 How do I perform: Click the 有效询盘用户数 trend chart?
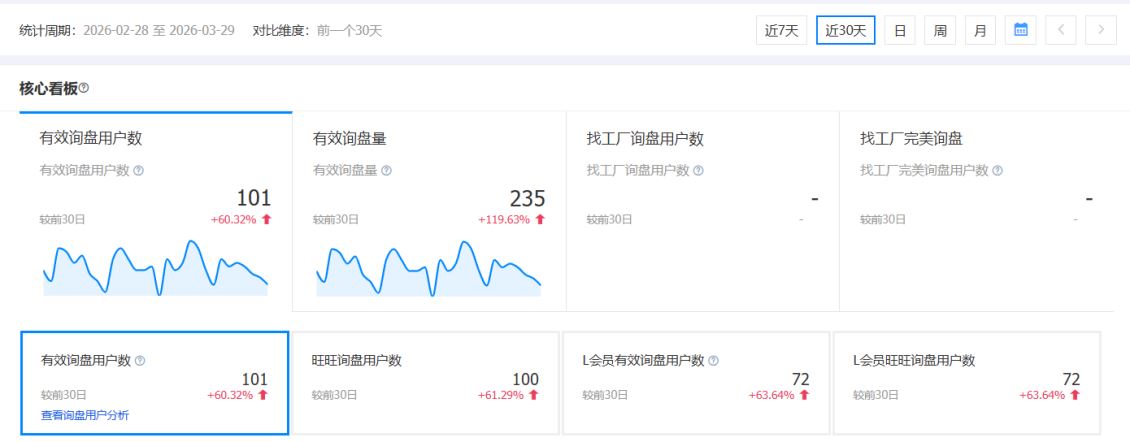click(x=155, y=270)
